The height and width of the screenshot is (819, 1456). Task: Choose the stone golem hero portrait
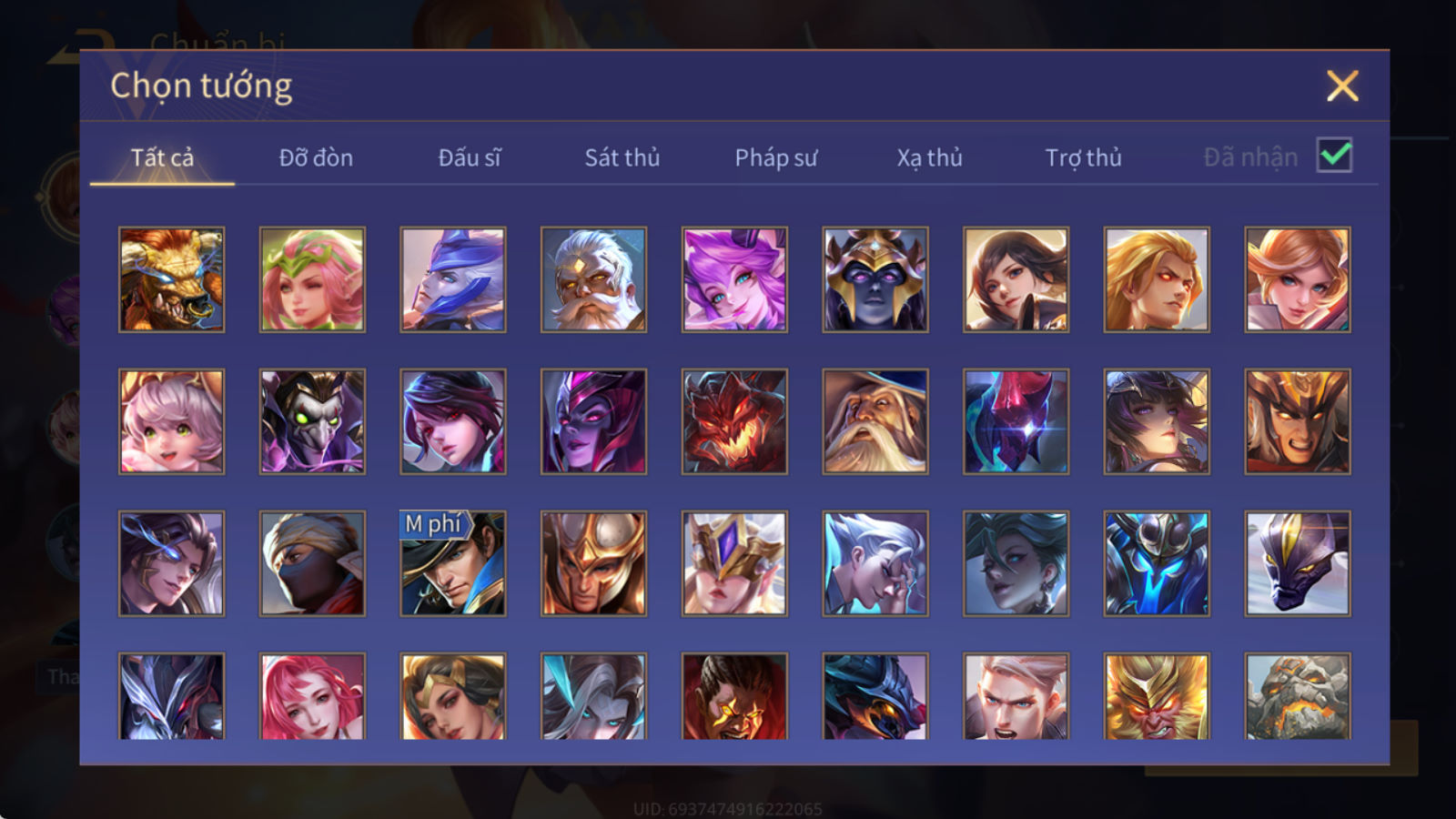click(1298, 695)
